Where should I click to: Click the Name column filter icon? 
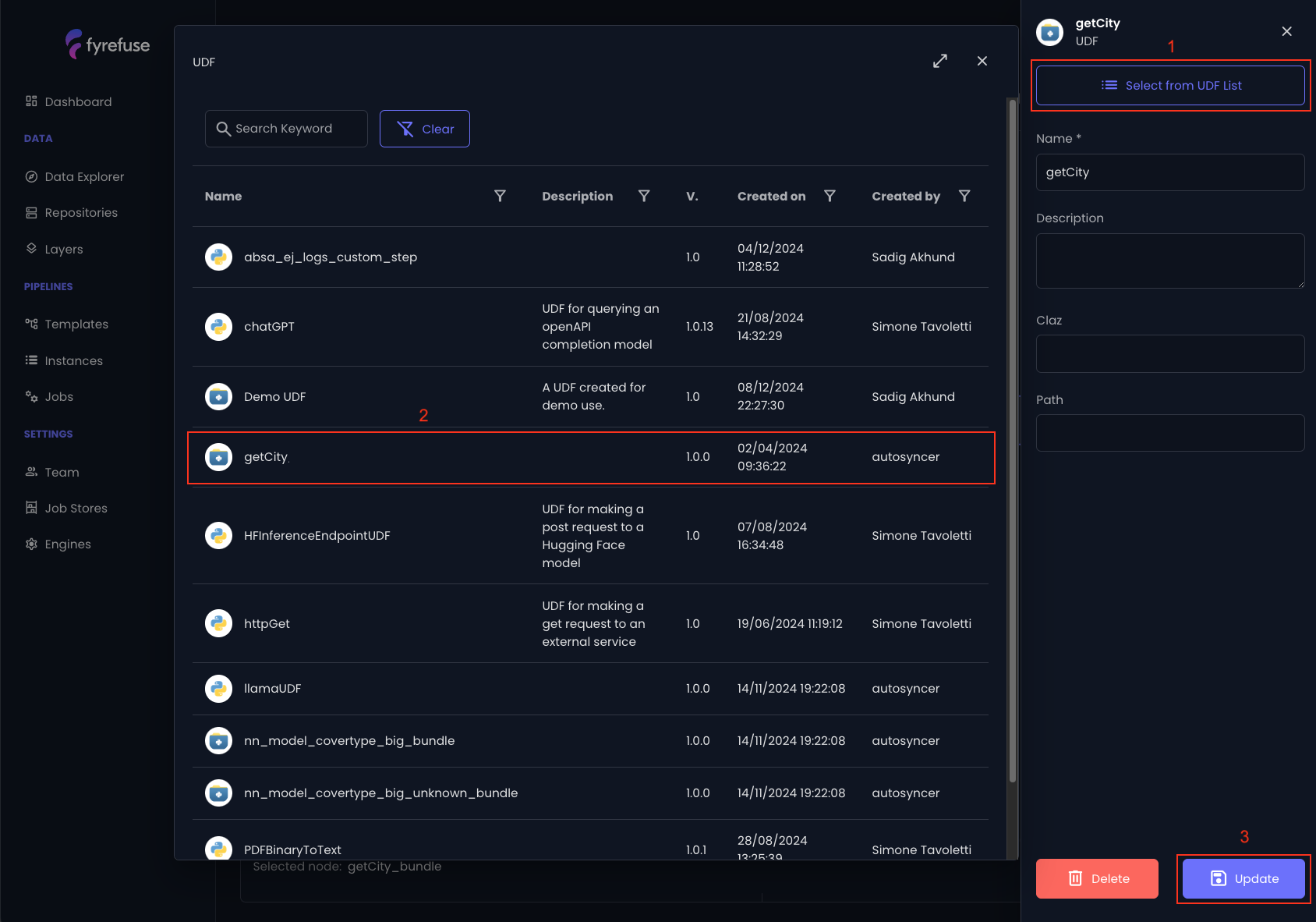pyautogui.click(x=500, y=196)
